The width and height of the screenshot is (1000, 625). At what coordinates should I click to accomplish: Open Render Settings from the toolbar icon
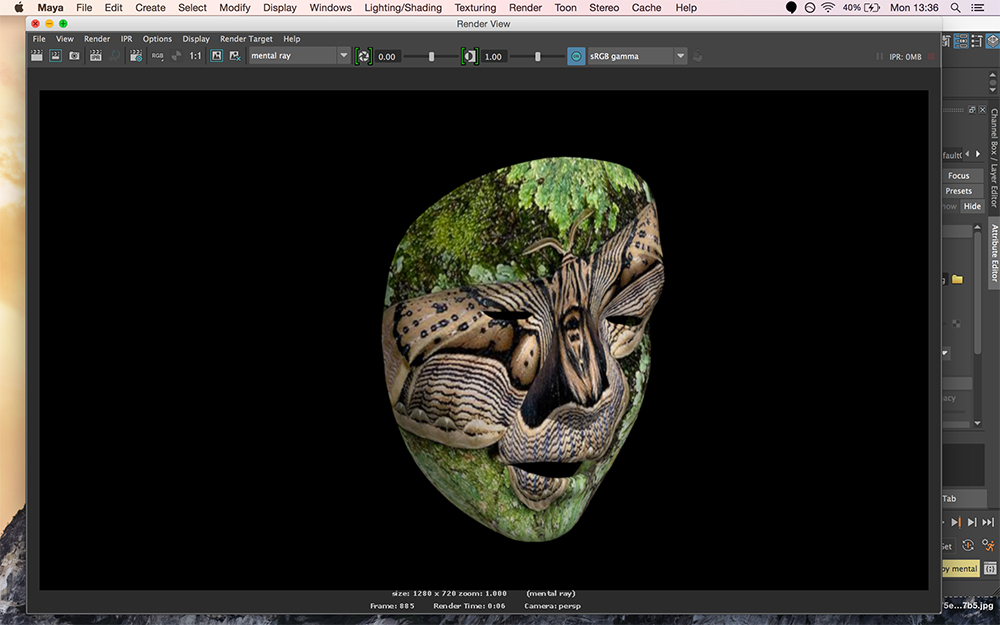(x=135, y=56)
